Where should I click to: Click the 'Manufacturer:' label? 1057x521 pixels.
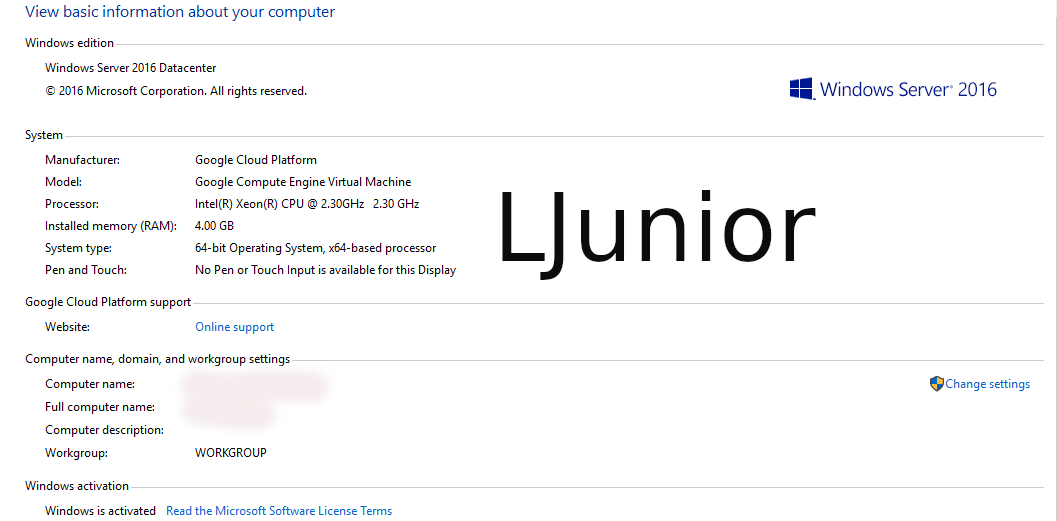82,160
